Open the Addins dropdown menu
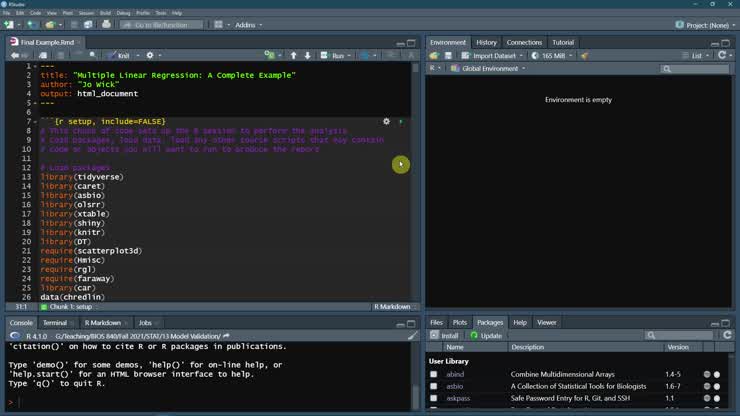 [248, 25]
